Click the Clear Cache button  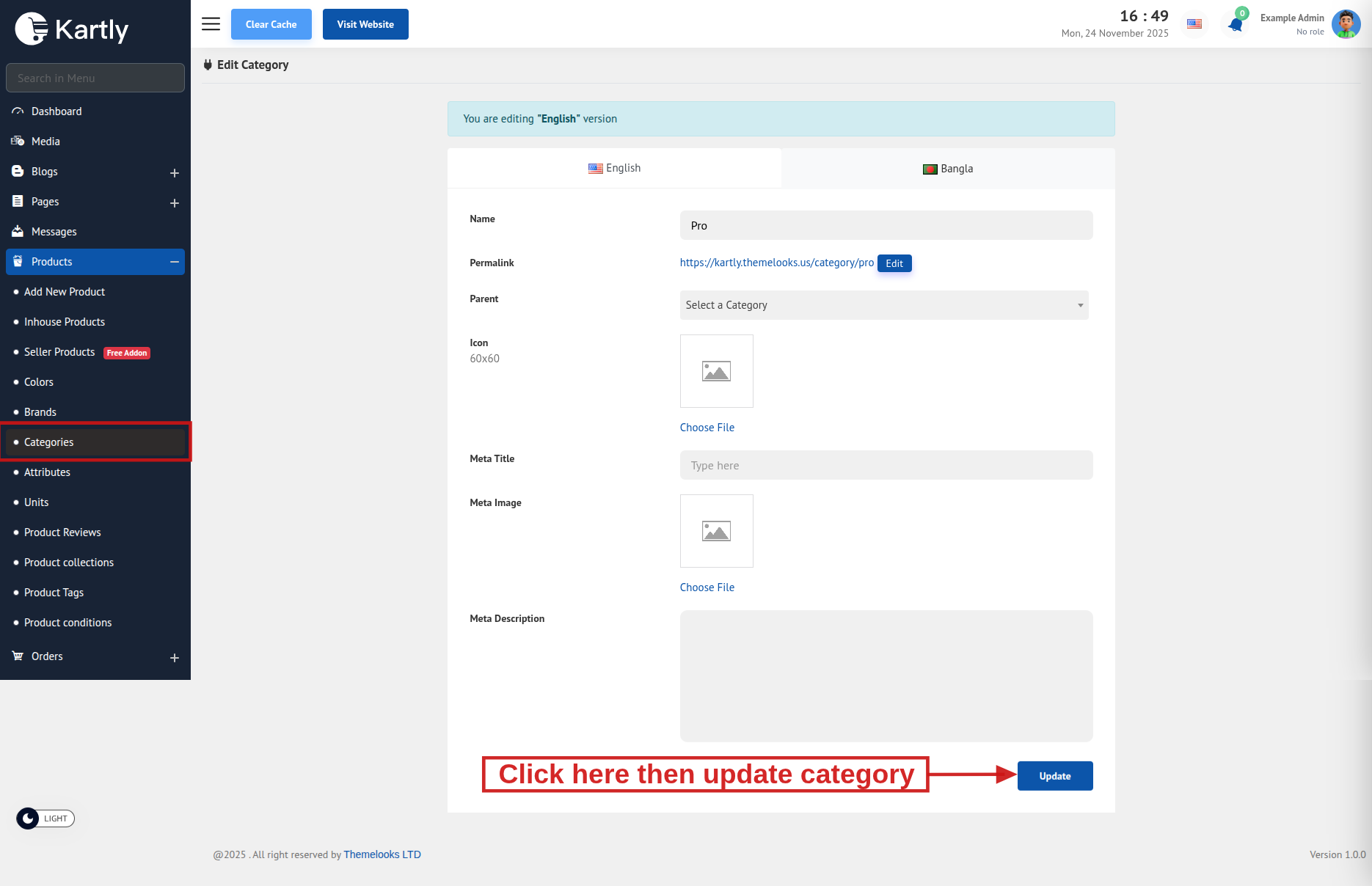tap(271, 24)
